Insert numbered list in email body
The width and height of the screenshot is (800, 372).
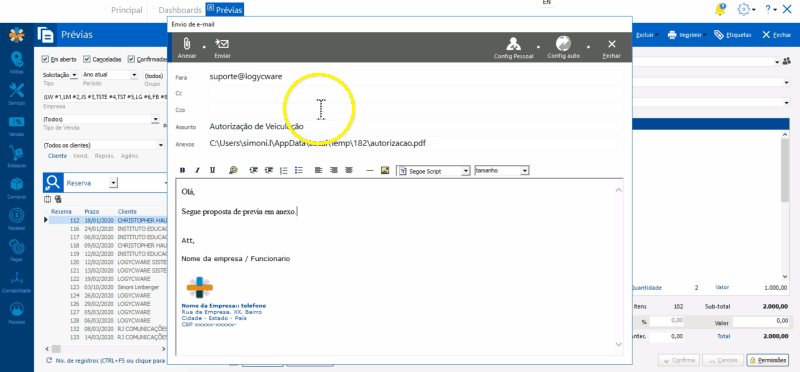click(x=284, y=170)
